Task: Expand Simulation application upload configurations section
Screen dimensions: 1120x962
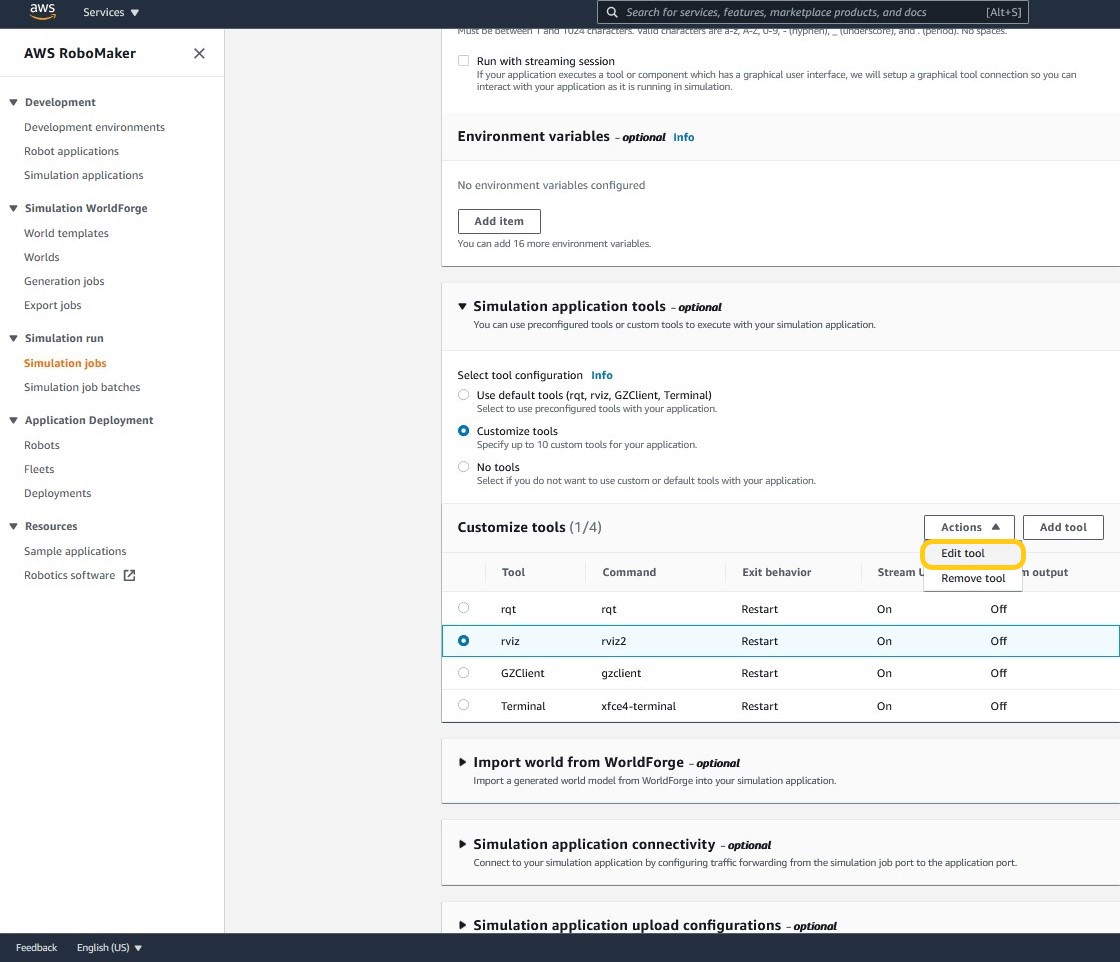Action: click(462, 925)
